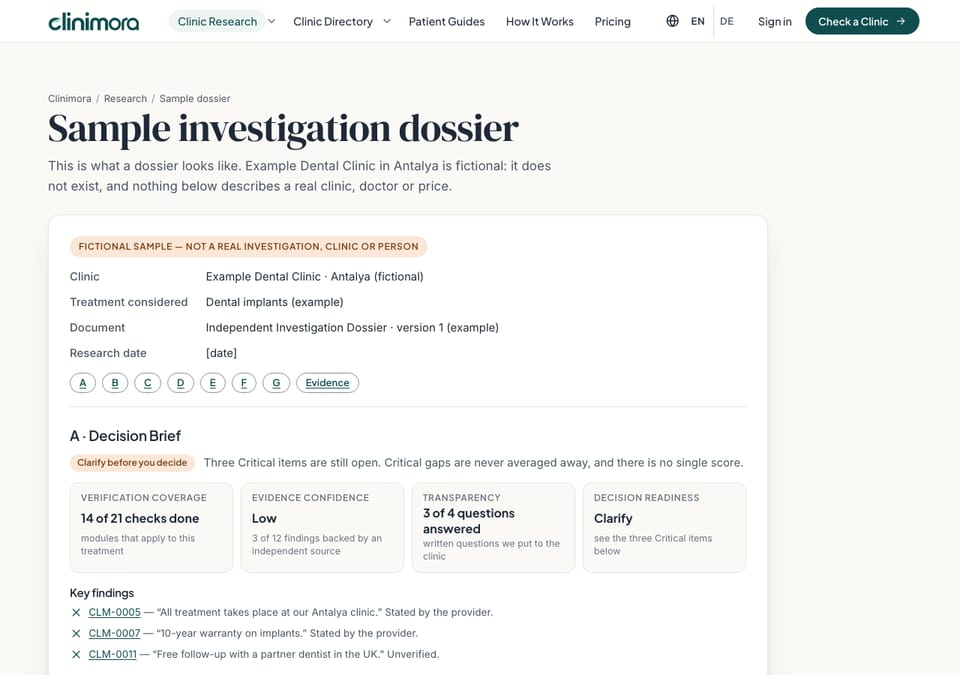Viewport: 960px width, 675px height.
Task: Jump to section E pill
Action: coord(212,383)
